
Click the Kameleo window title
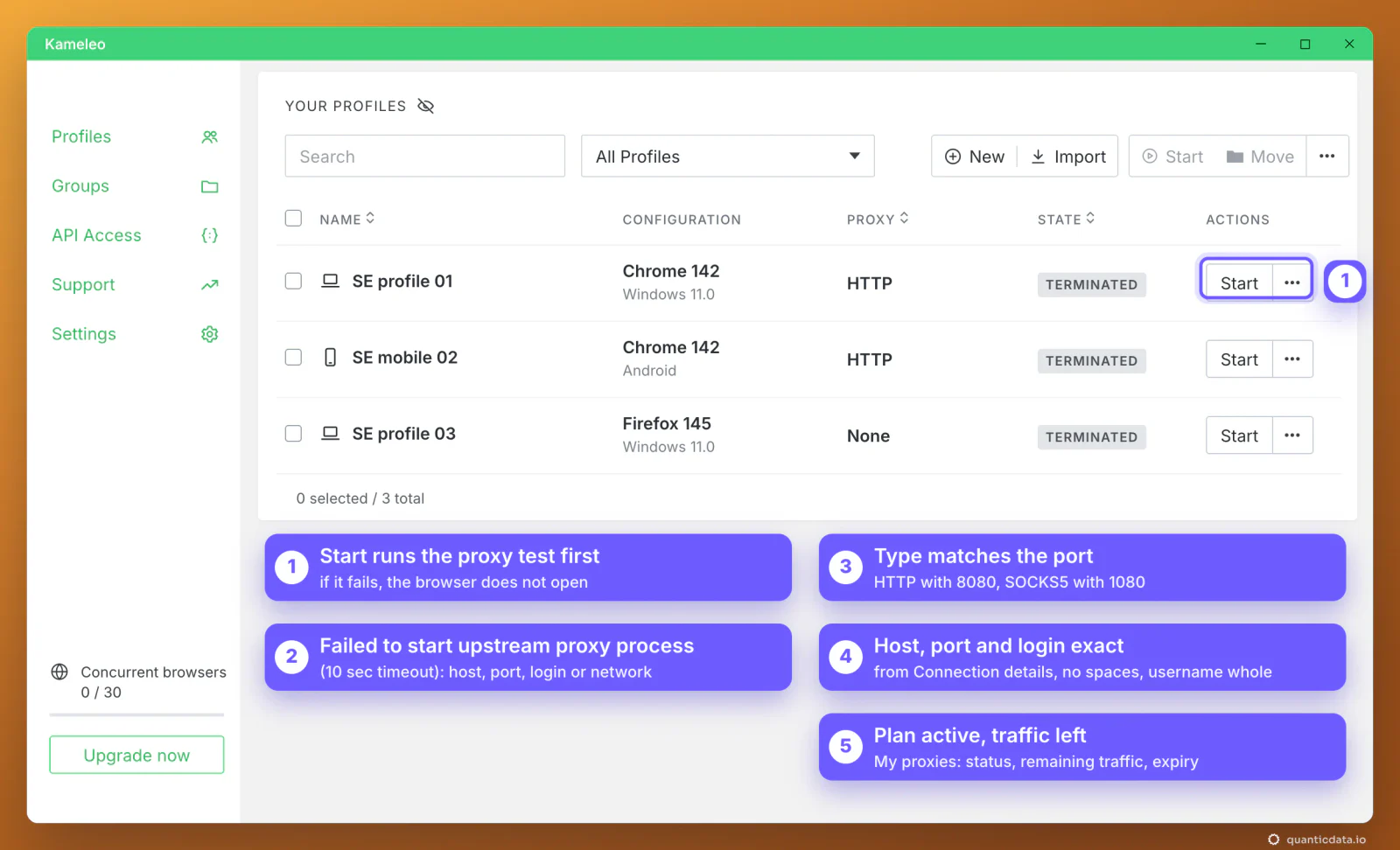coord(75,44)
